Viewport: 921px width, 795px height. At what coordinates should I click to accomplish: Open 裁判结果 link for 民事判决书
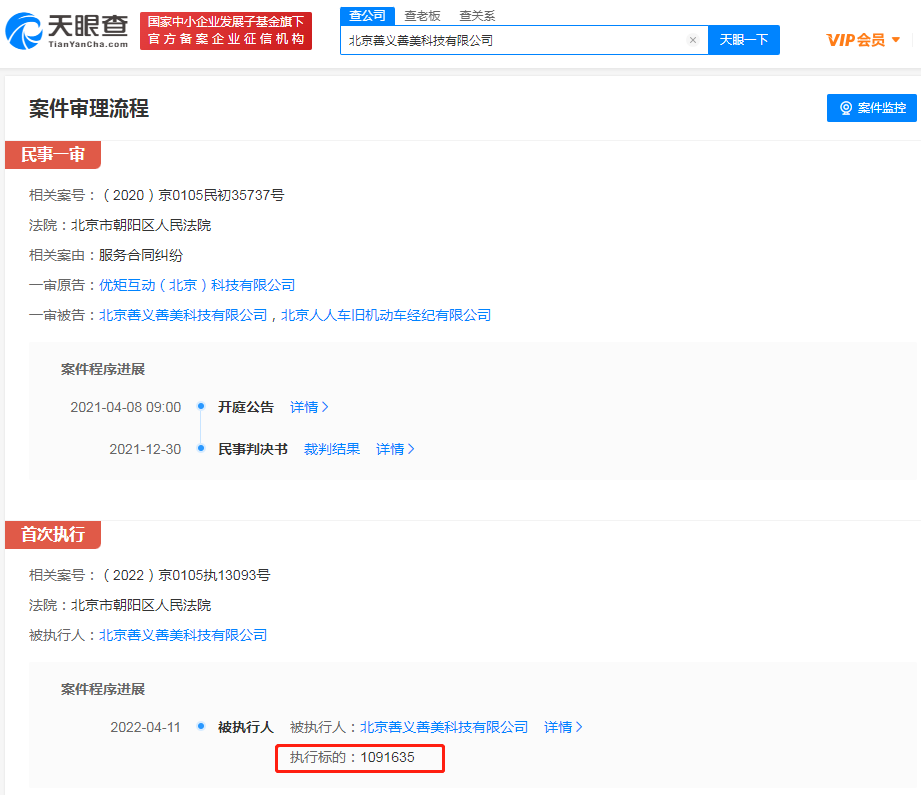(x=332, y=449)
